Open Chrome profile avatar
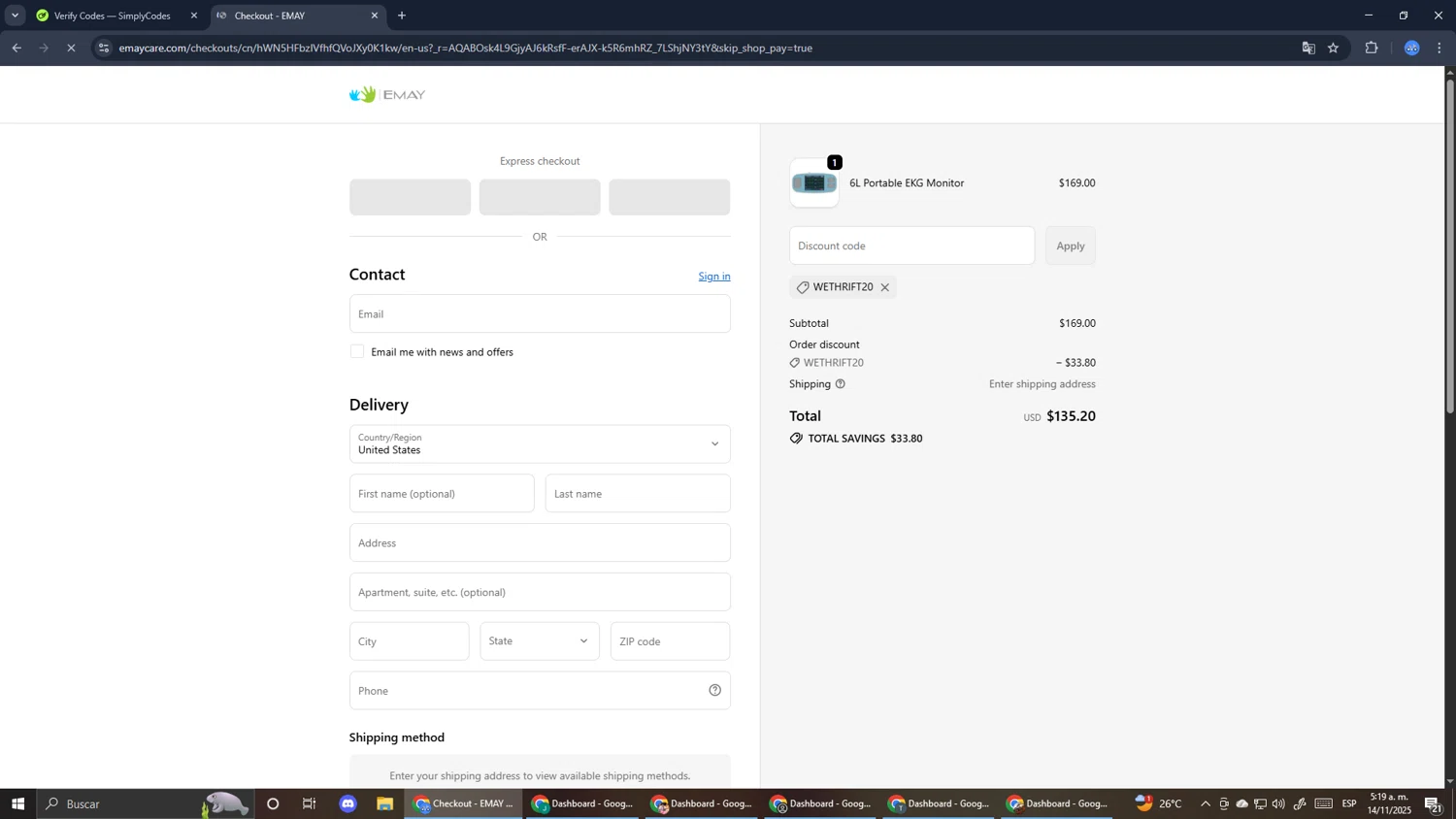 click(1412, 48)
